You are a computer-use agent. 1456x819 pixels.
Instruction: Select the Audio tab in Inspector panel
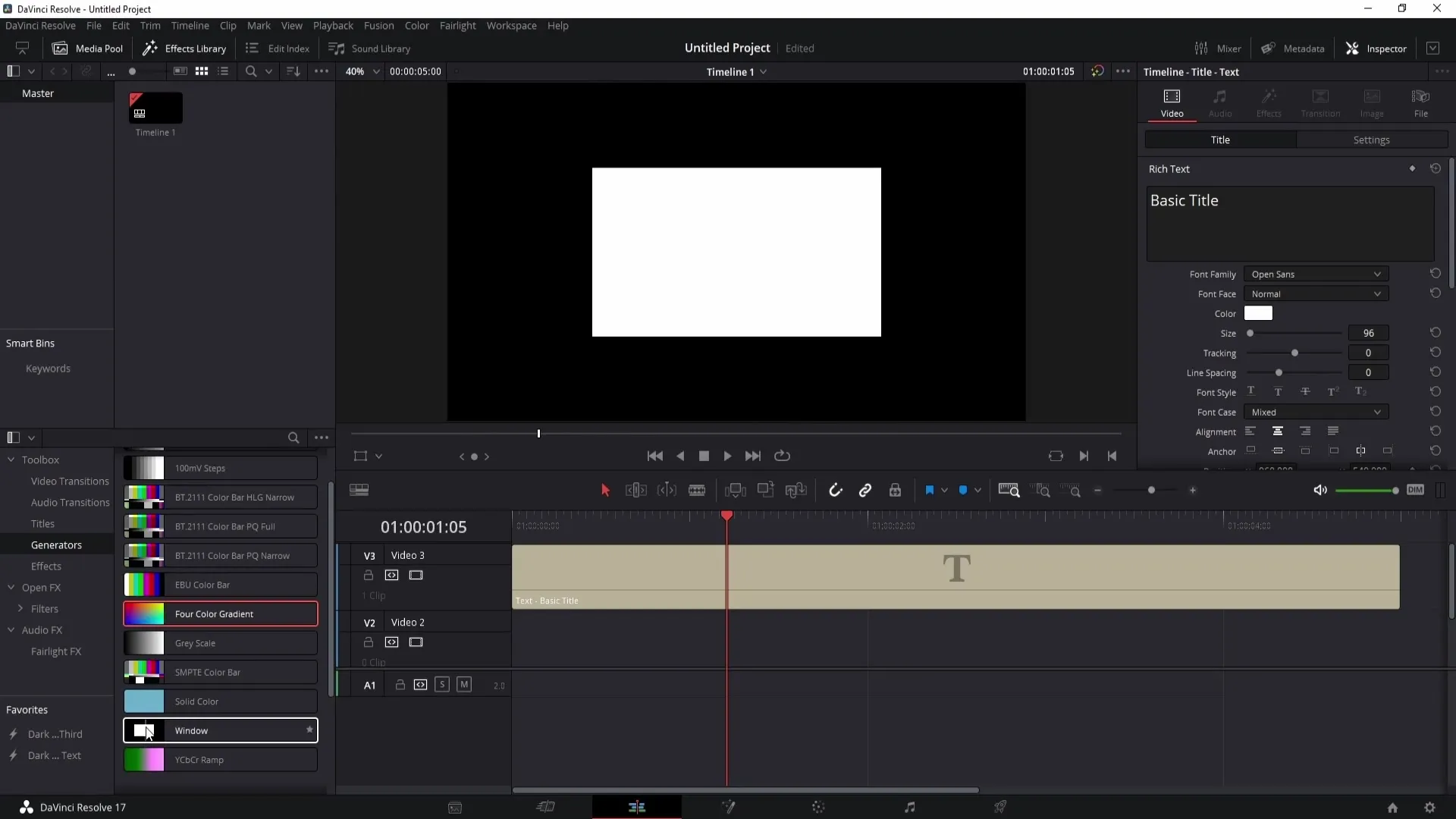pyautogui.click(x=1220, y=102)
